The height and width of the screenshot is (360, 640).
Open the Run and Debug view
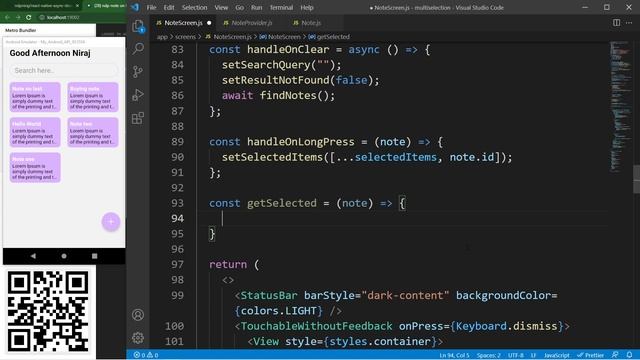tap(138, 95)
